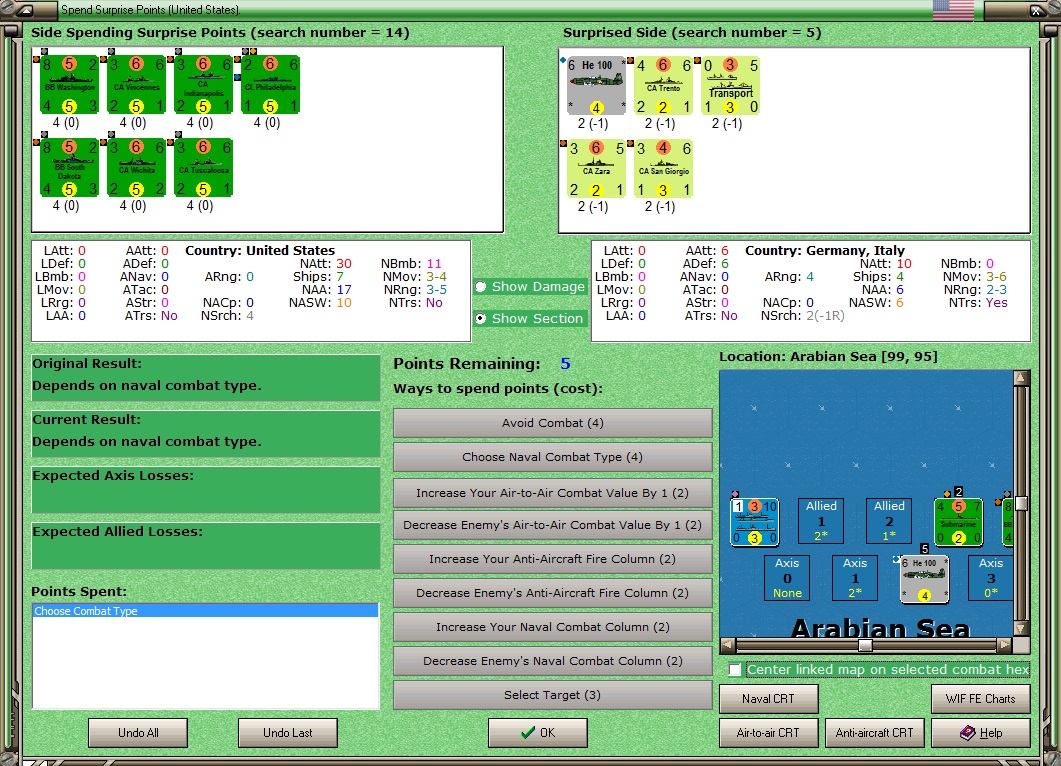Close the Spend Surprise Points window

click(1037, 10)
